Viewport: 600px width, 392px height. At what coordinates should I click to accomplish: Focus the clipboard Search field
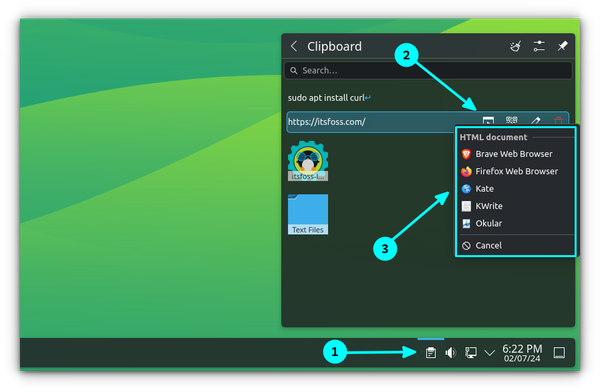pyautogui.click(x=428, y=70)
